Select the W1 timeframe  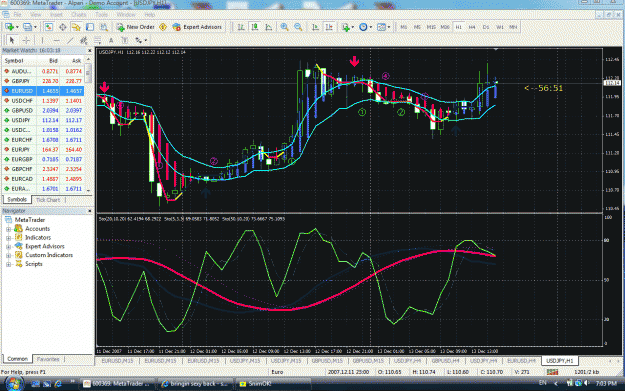pos(499,27)
